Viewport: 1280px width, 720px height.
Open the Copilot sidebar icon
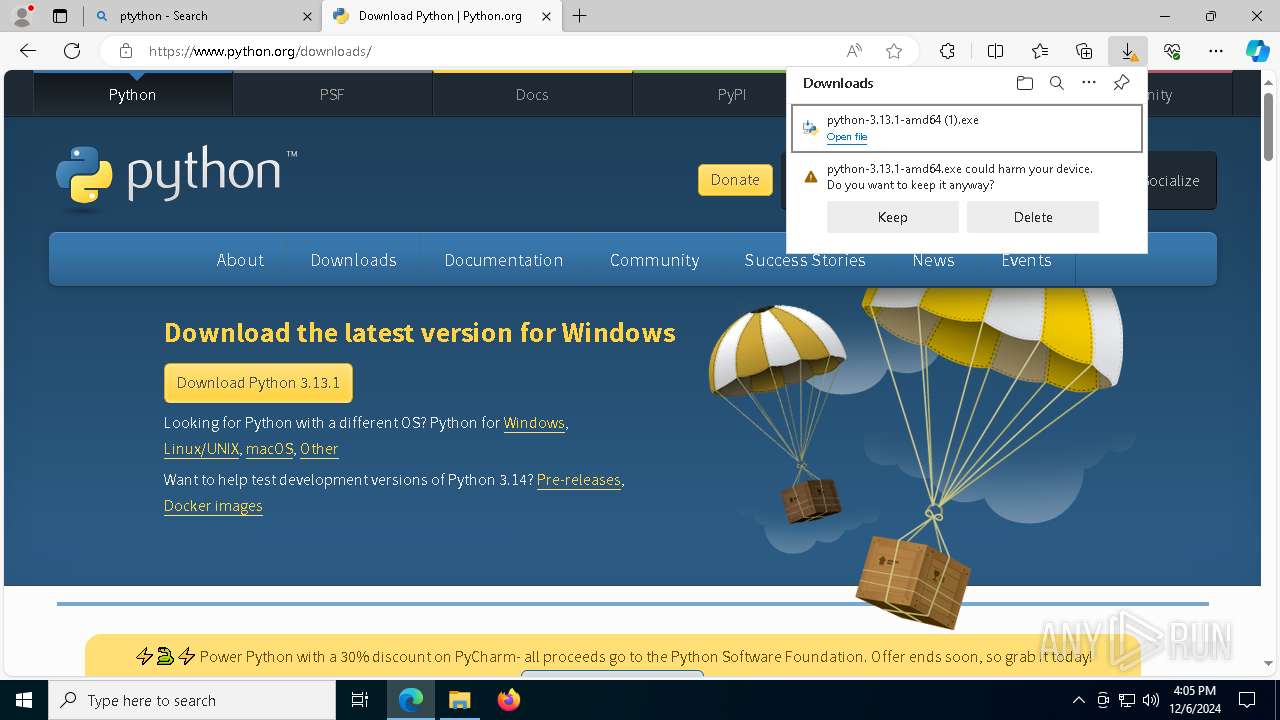click(1257, 51)
